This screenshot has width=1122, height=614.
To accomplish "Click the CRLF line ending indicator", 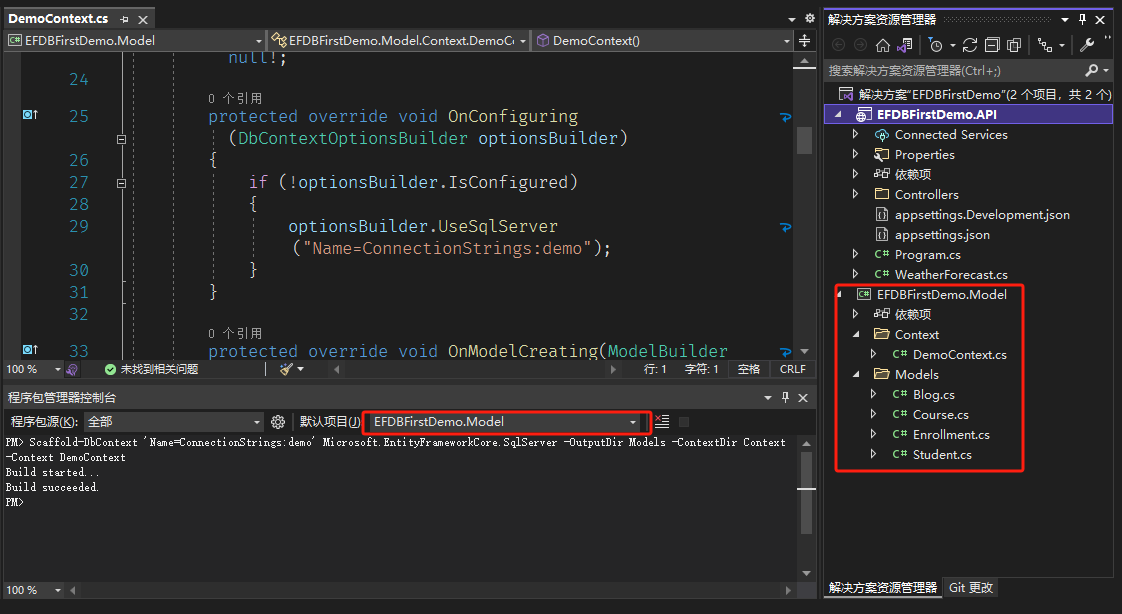I will pyautogui.click(x=792, y=369).
